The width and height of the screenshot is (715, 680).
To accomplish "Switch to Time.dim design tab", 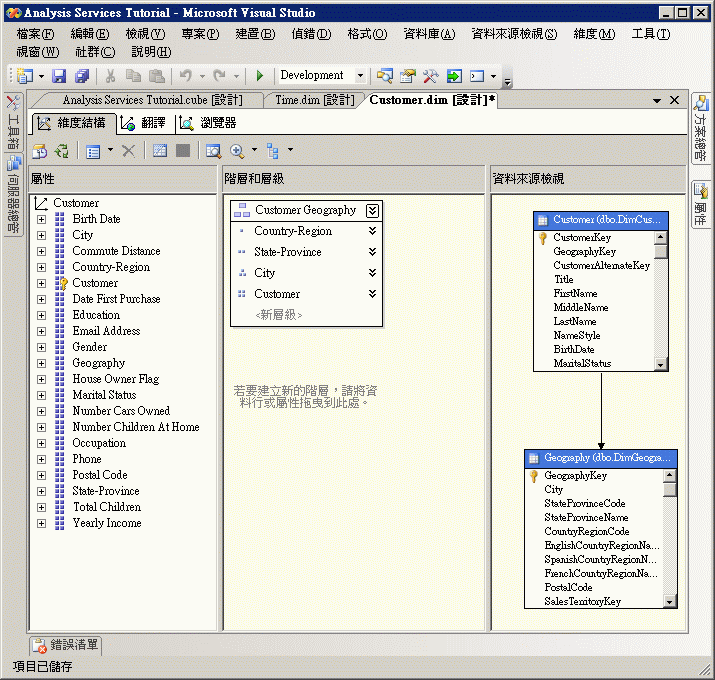I will 315,100.
